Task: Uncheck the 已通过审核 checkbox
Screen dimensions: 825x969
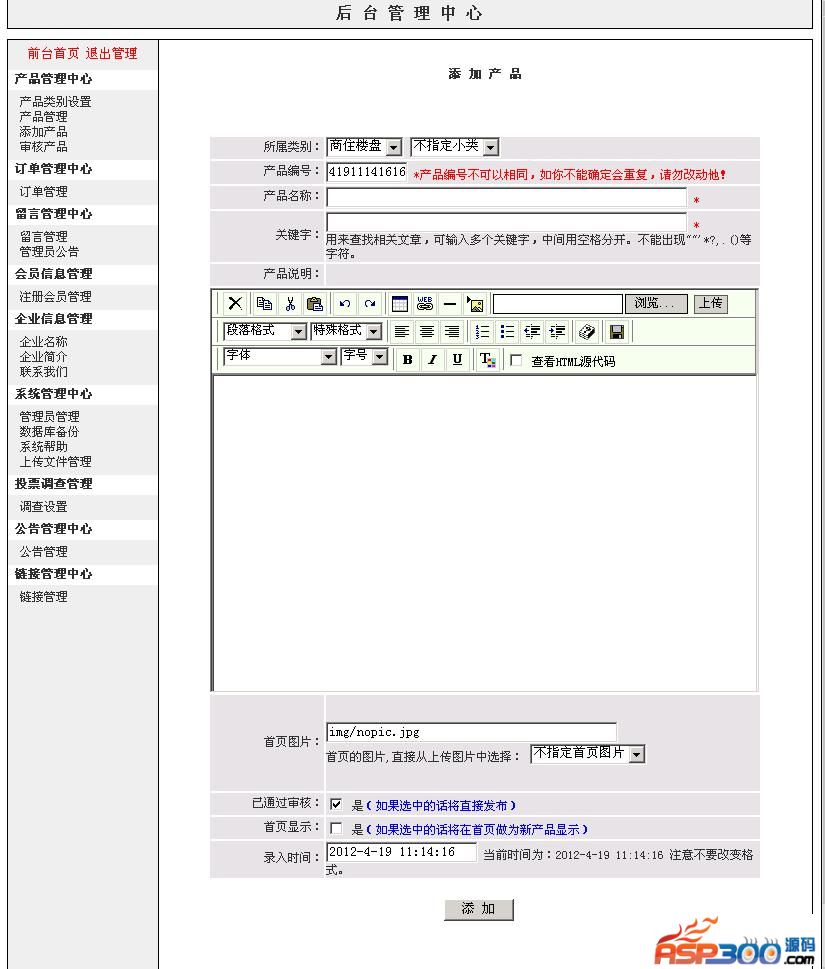Action: tap(336, 804)
